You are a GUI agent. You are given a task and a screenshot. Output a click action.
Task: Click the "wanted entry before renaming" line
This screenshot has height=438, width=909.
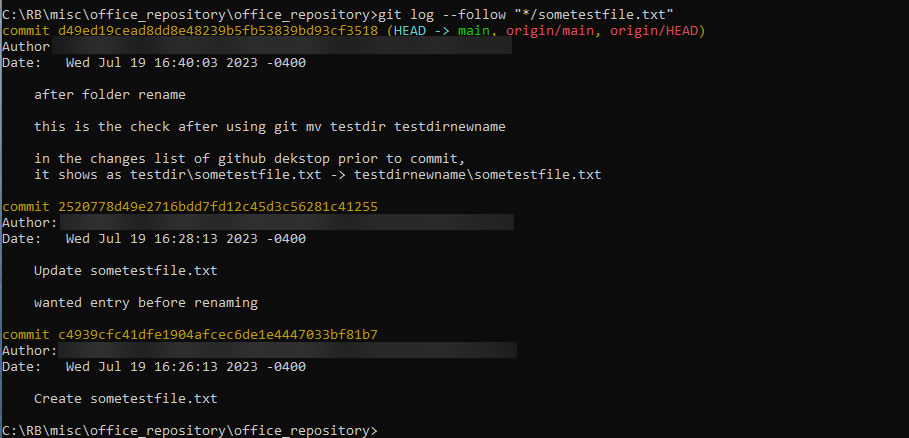146,303
